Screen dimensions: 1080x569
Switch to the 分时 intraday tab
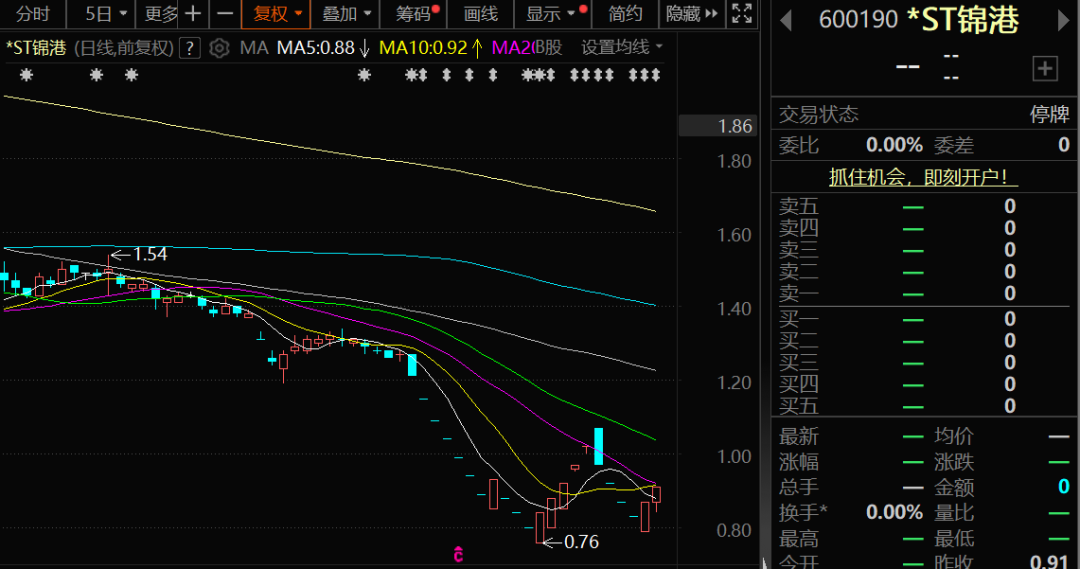[33, 14]
